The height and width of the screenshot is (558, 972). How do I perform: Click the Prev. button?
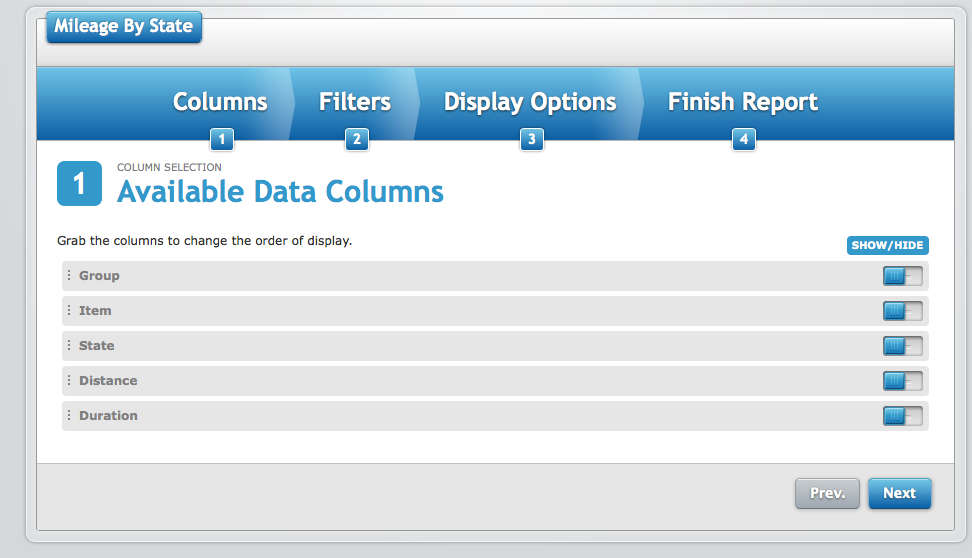click(828, 494)
